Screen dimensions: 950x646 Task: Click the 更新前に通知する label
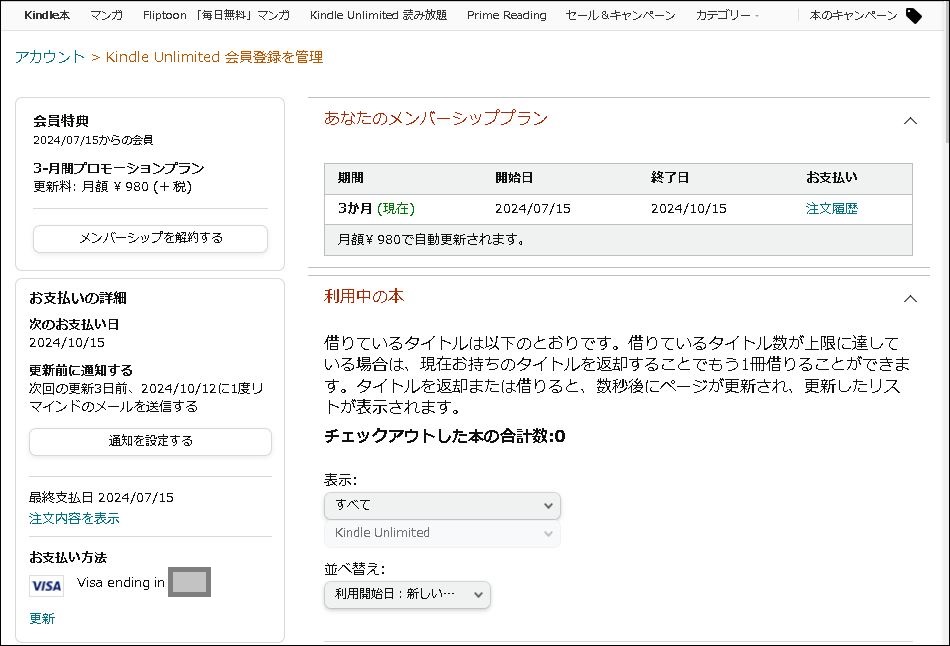click(81, 370)
